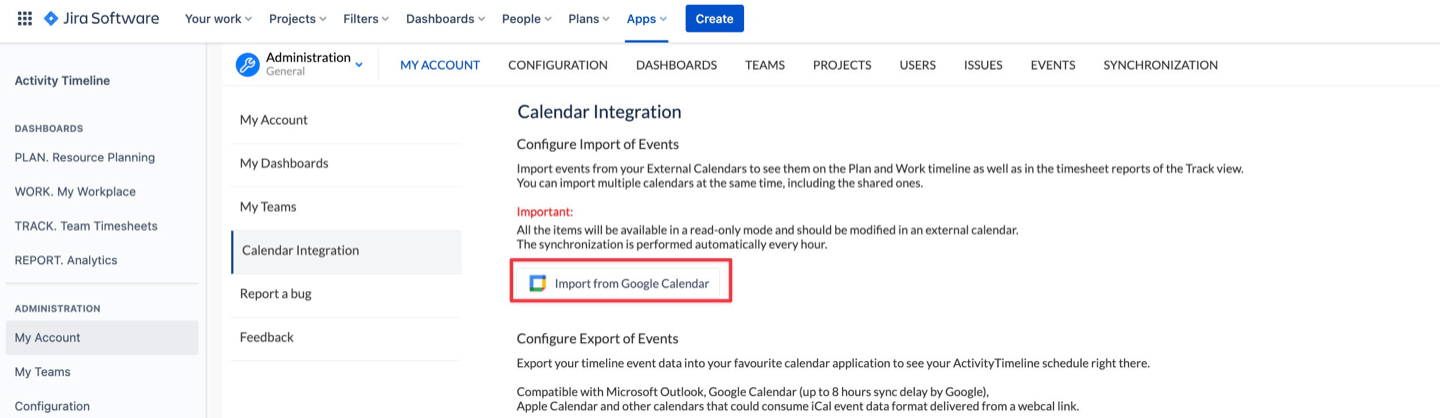Open the Apps menu
Screen dimensions: 1440x418
(647, 19)
